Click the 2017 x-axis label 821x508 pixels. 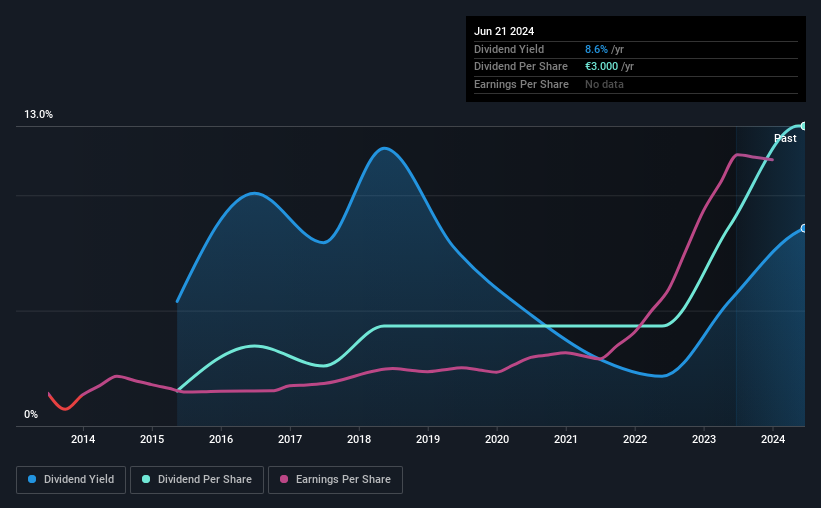290,439
